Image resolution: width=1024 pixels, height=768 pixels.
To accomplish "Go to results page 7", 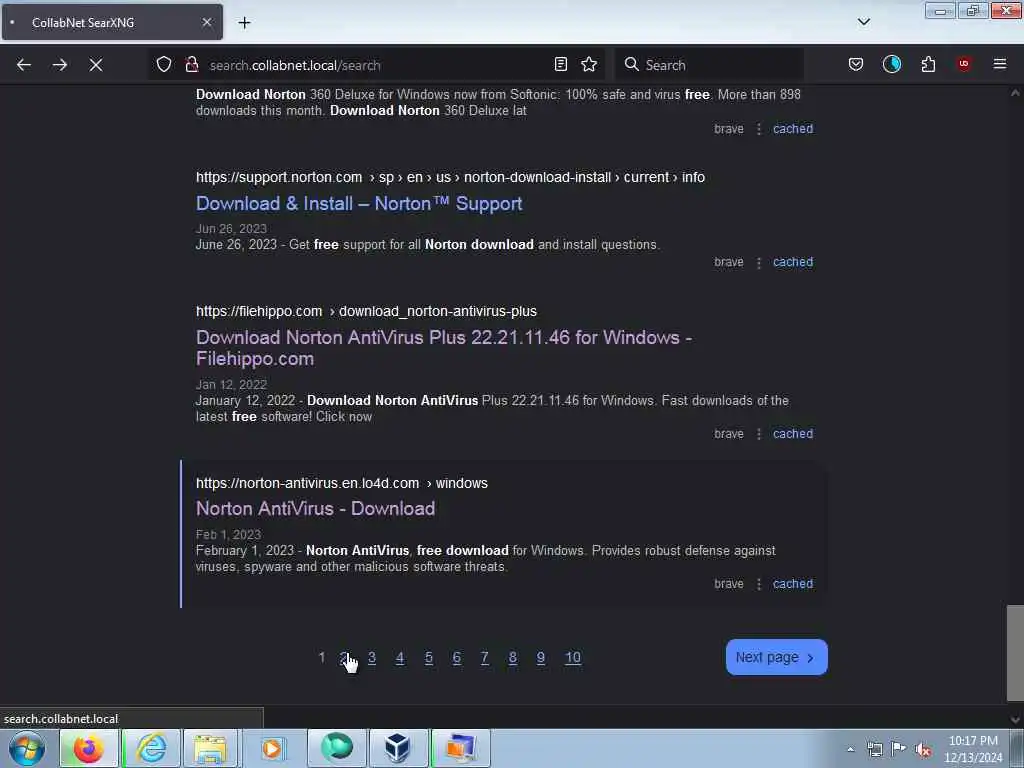I will (x=485, y=658).
